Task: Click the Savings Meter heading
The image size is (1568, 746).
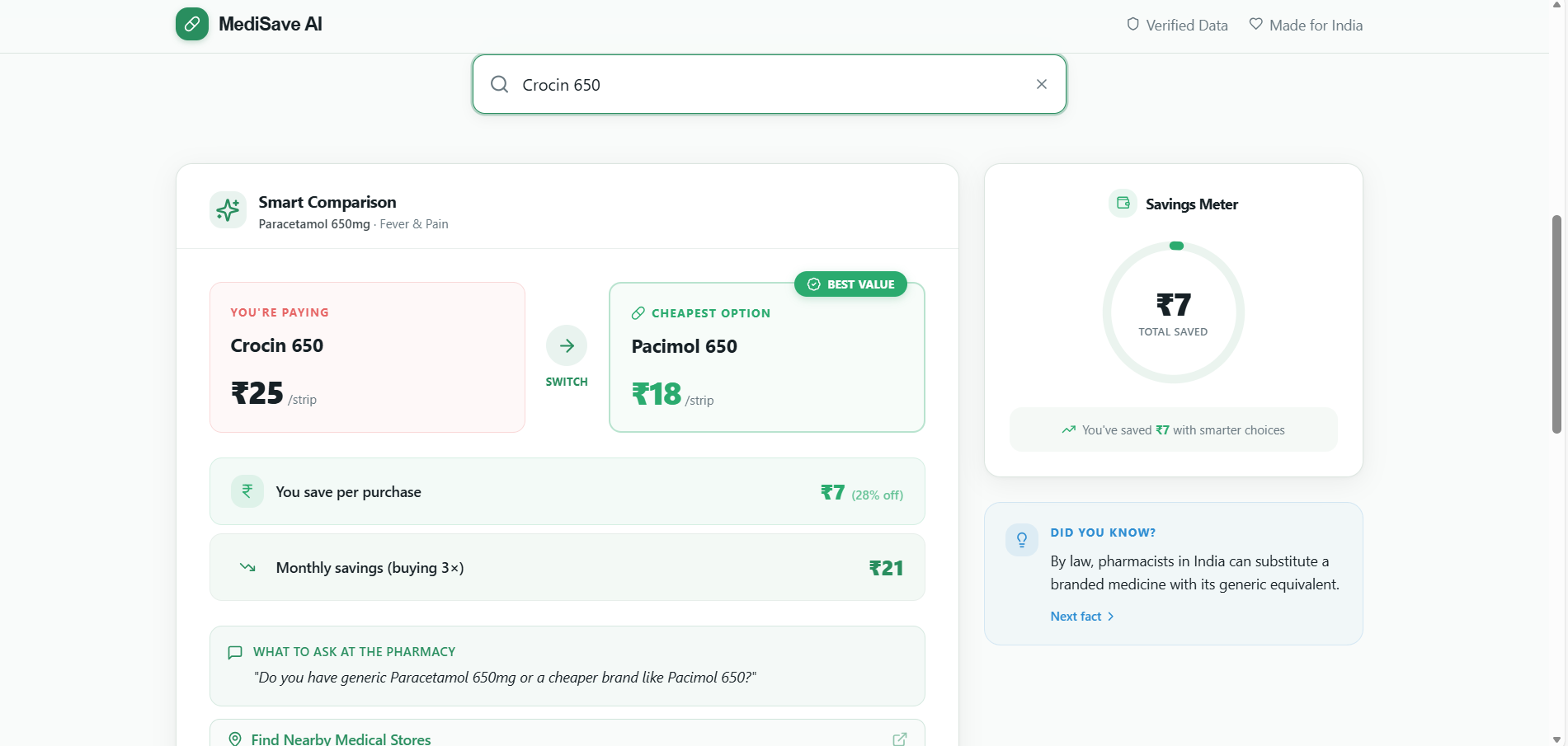Action: (x=1192, y=204)
